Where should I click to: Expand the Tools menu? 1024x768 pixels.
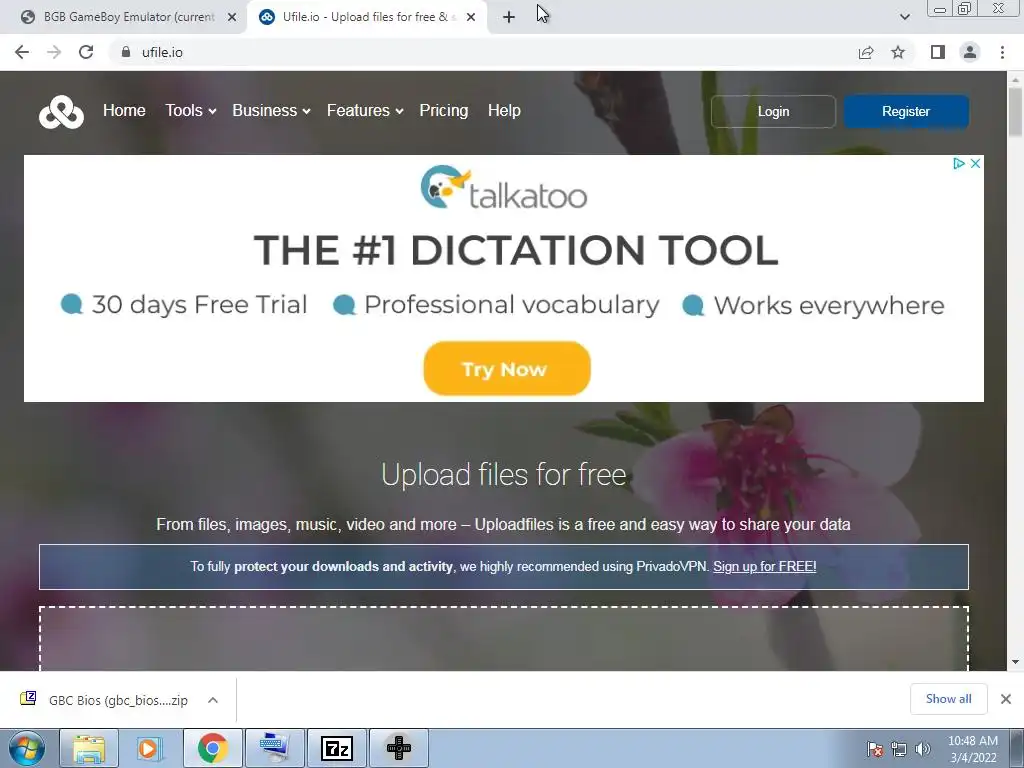190,110
